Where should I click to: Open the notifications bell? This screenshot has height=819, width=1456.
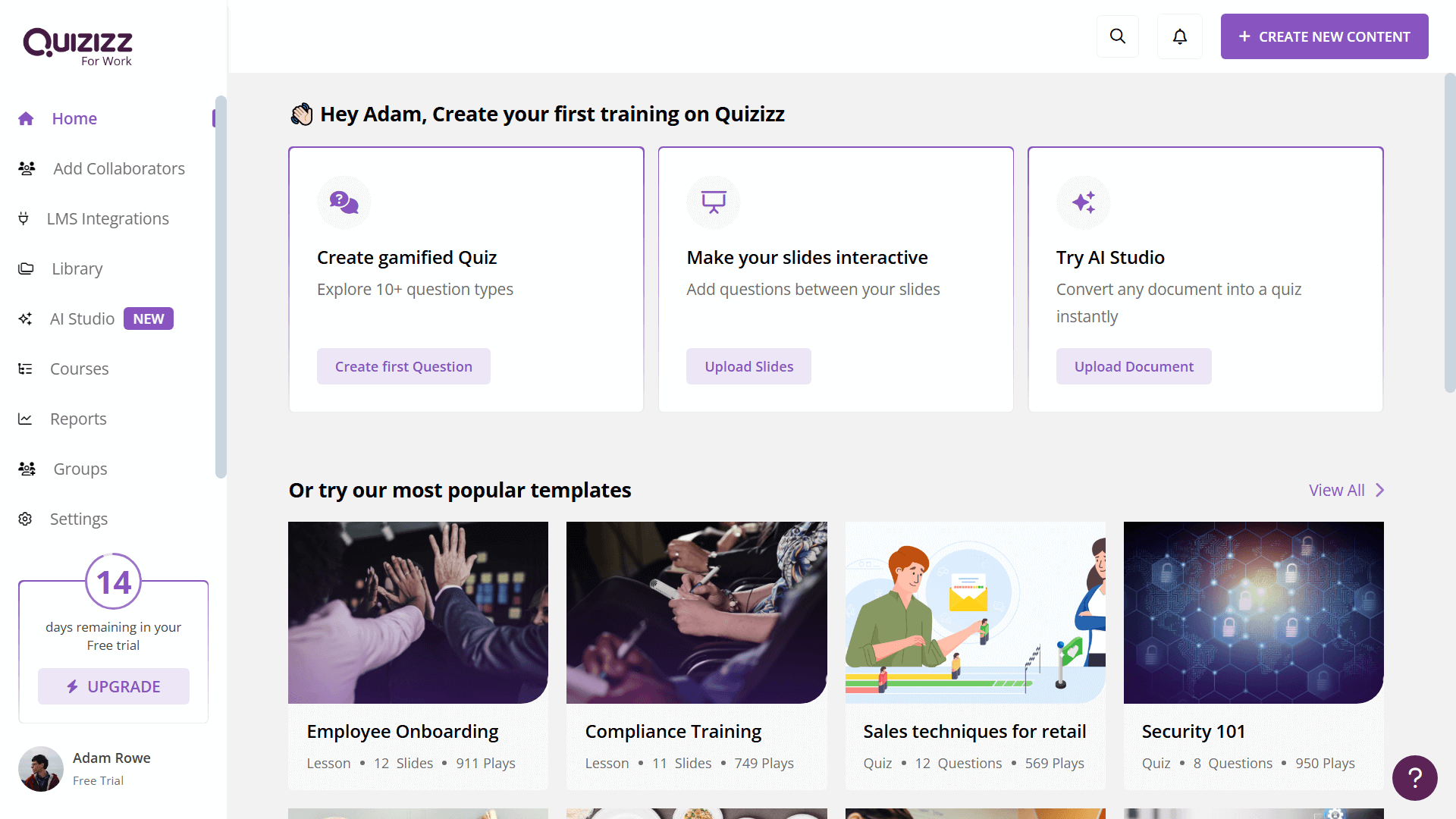pyautogui.click(x=1179, y=36)
